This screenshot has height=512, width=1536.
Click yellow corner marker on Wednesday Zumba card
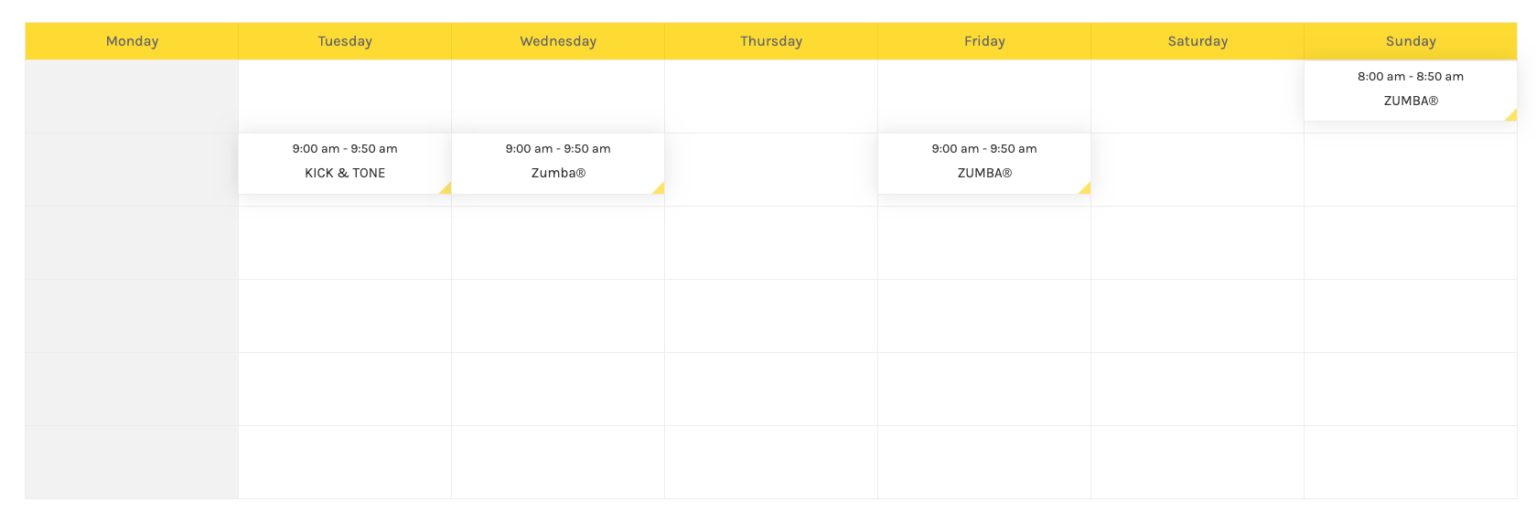[x=659, y=188]
